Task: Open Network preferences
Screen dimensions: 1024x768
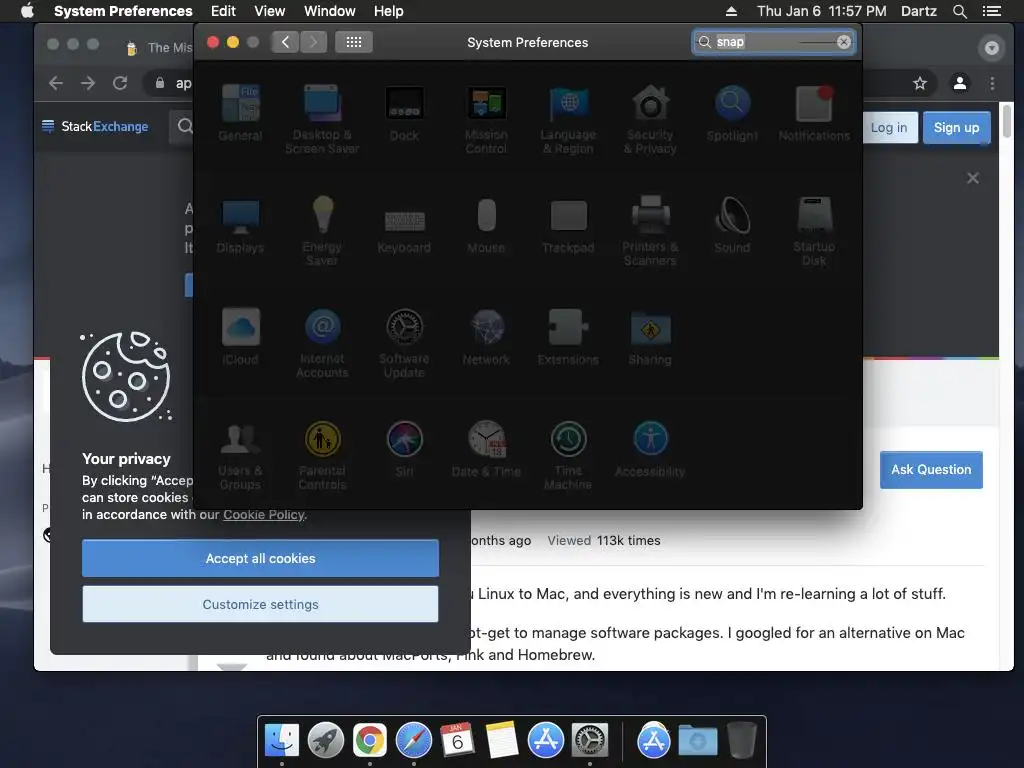Action: (486, 337)
